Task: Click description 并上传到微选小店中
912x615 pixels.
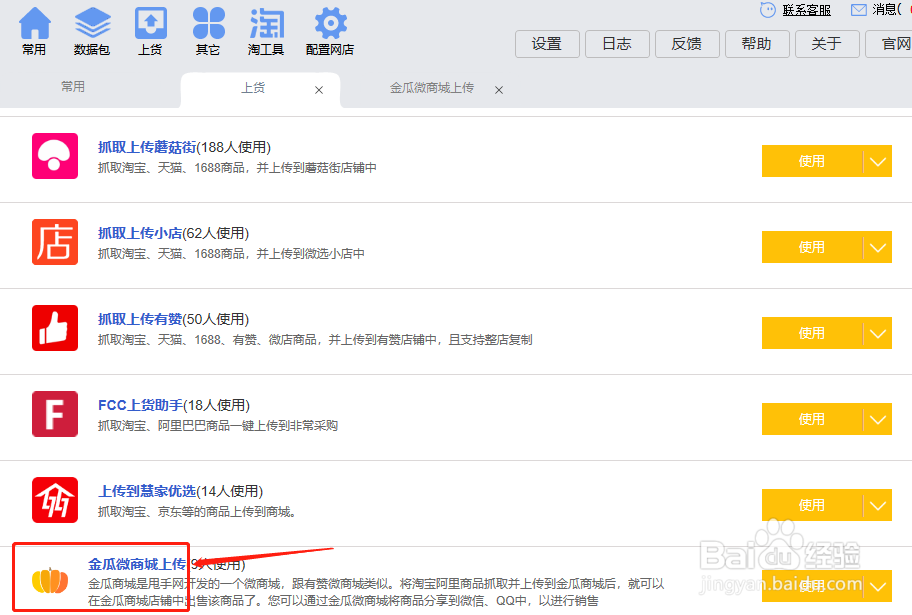Action: tap(311, 254)
